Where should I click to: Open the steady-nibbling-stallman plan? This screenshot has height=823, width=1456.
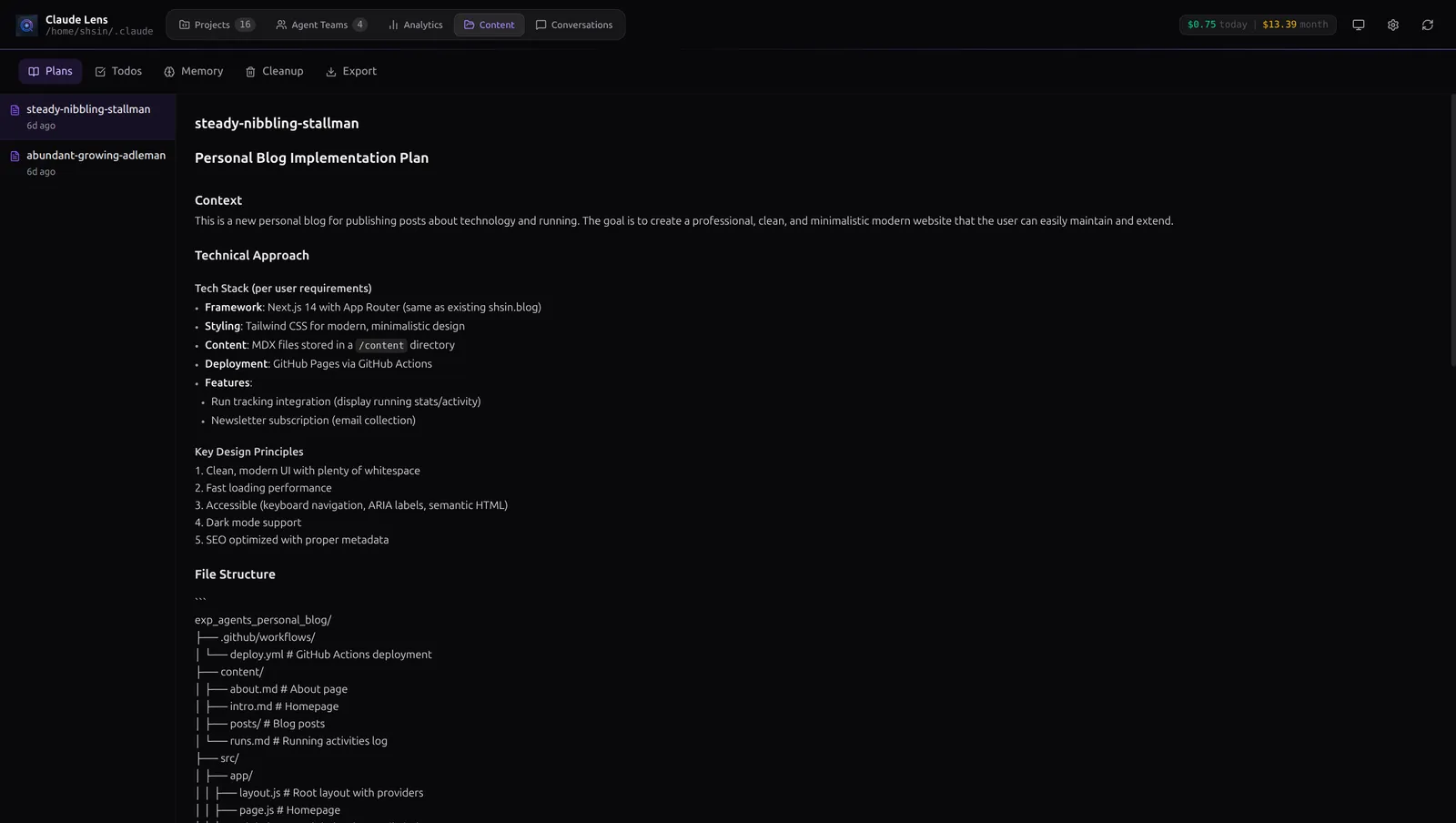[x=88, y=116]
